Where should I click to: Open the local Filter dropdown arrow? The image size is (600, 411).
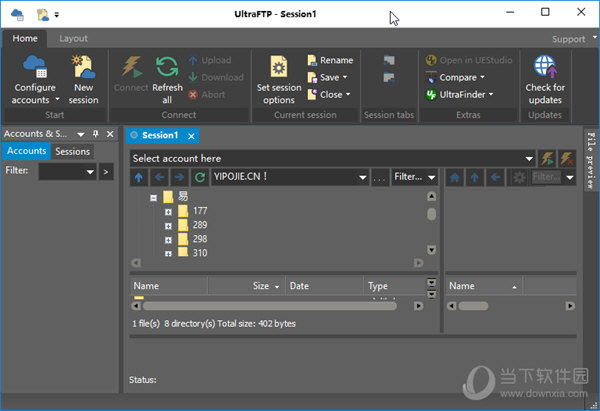432,177
